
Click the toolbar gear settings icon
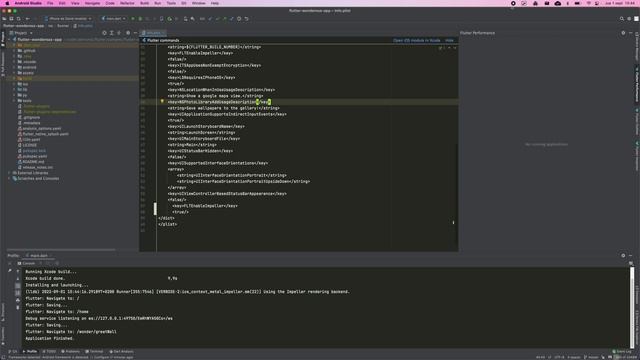click(x=629, y=19)
